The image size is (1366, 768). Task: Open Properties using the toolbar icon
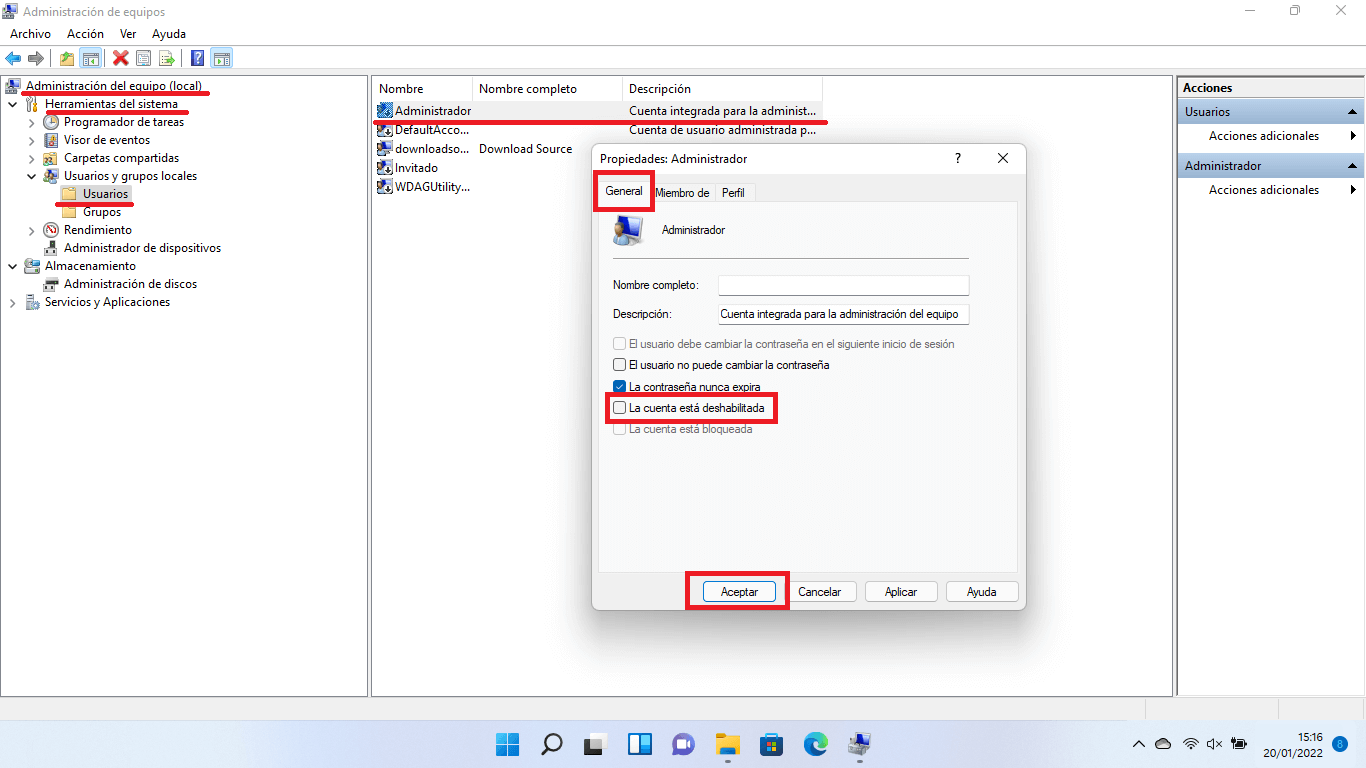tap(142, 57)
